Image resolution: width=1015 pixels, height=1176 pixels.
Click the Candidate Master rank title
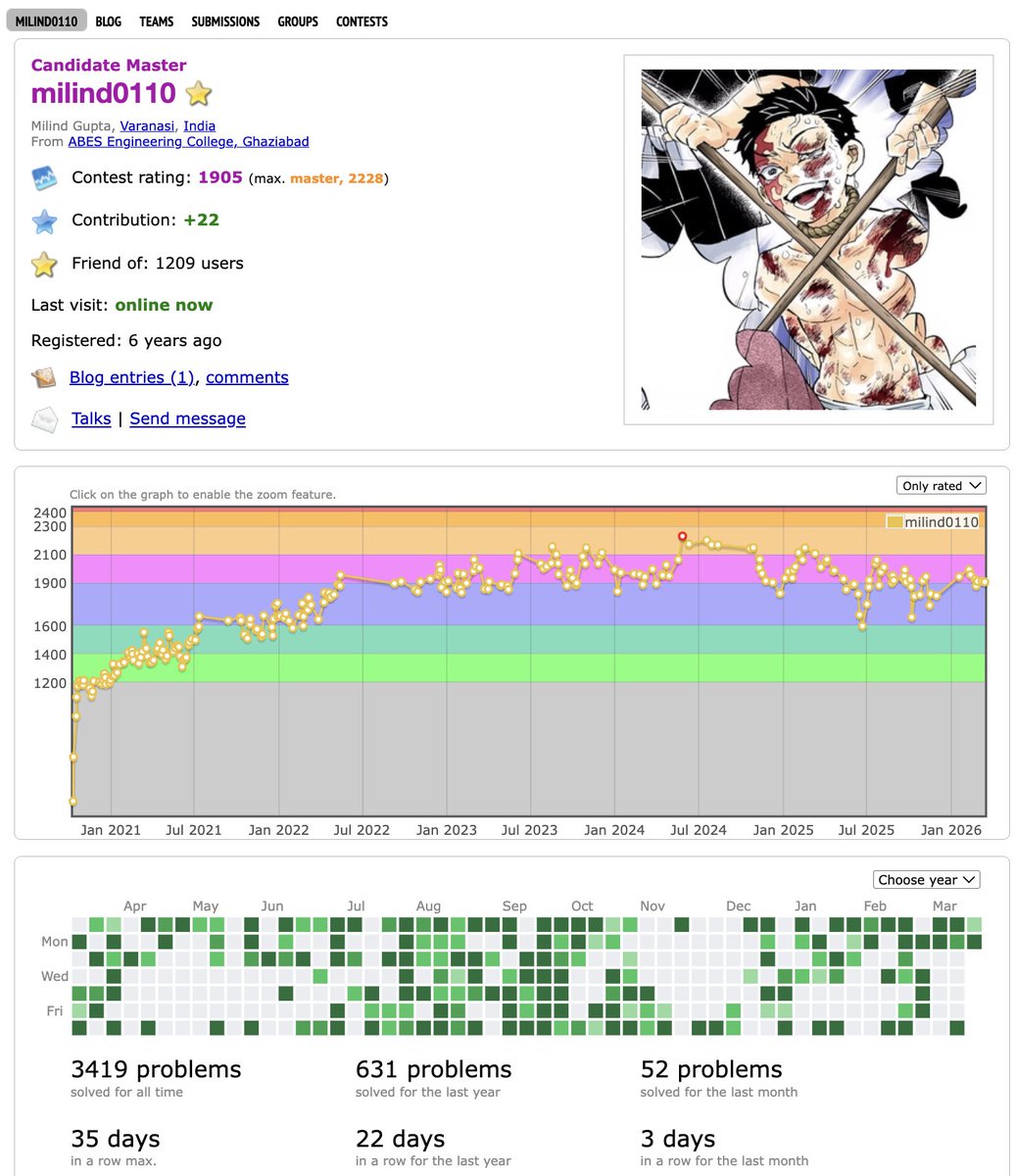tap(109, 66)
